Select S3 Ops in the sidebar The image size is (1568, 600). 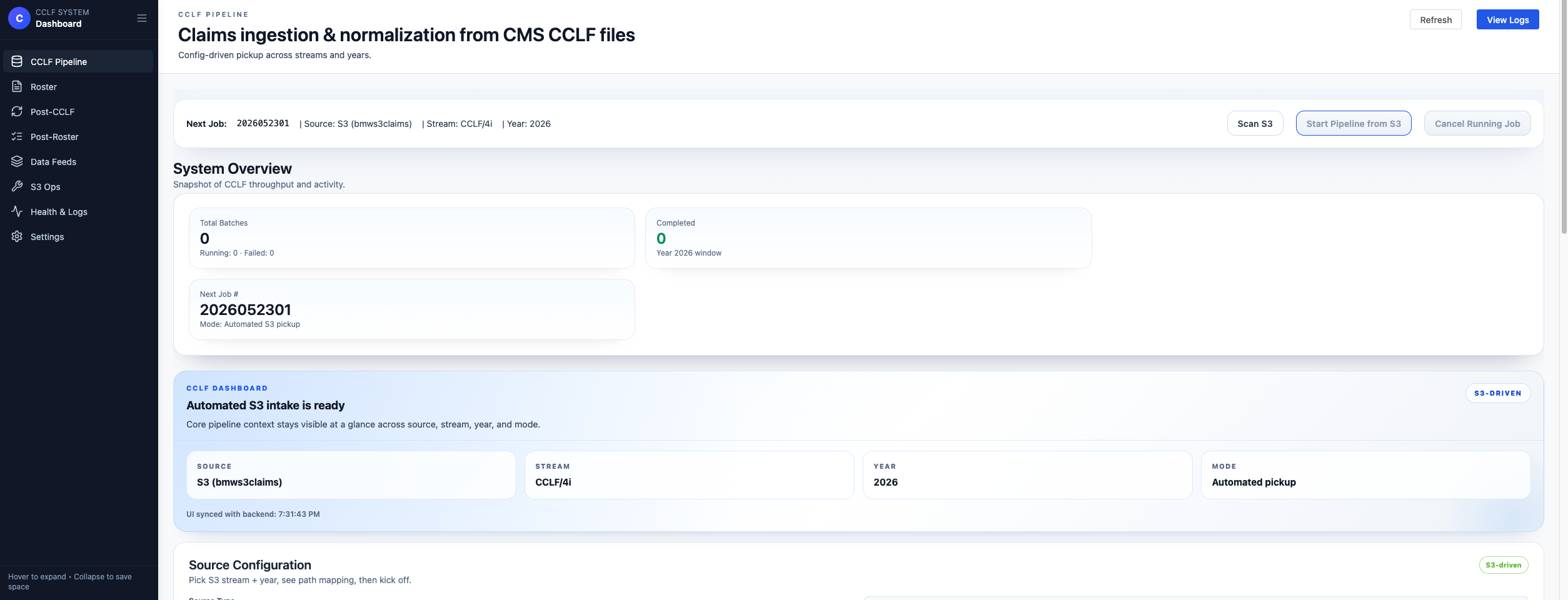pyautogui.click(x=78, y=186)
